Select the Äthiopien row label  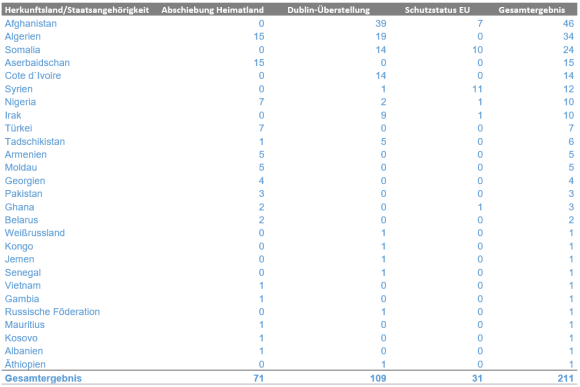[25, 364]
